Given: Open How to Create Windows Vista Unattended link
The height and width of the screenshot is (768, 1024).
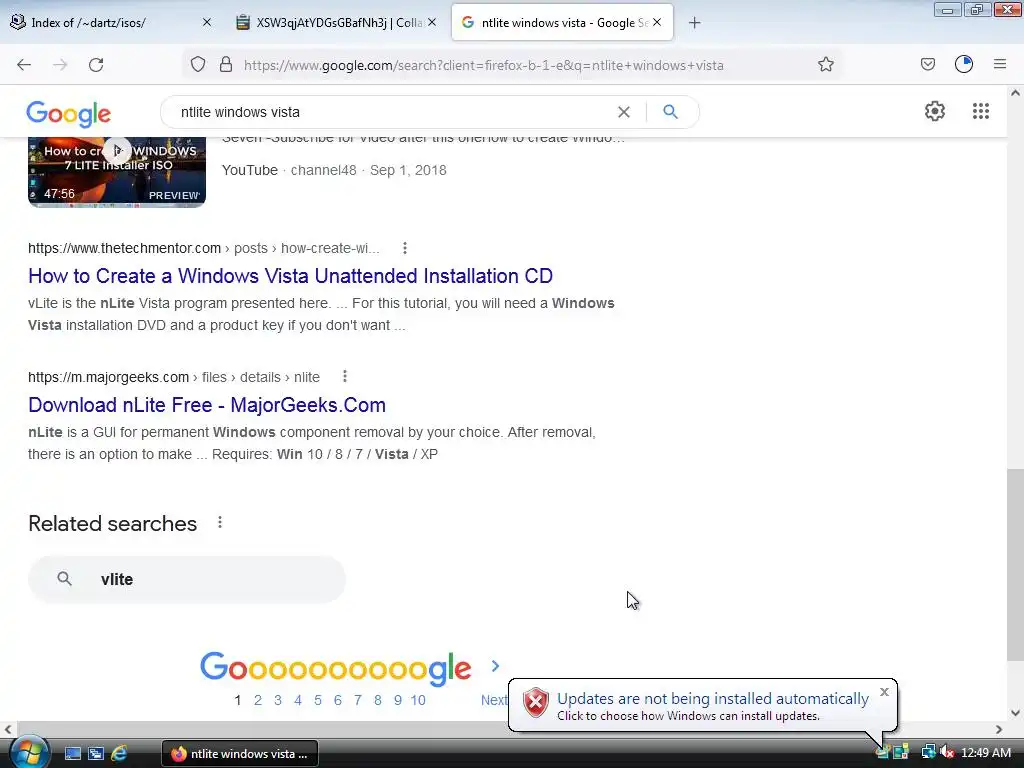Looking at the screenshot, I should pyautogui.click(x=291, y=276).
